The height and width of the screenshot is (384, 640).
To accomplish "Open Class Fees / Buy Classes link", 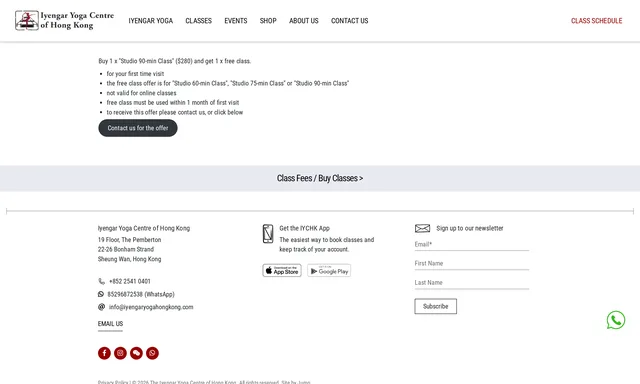I will pos(320,178).
